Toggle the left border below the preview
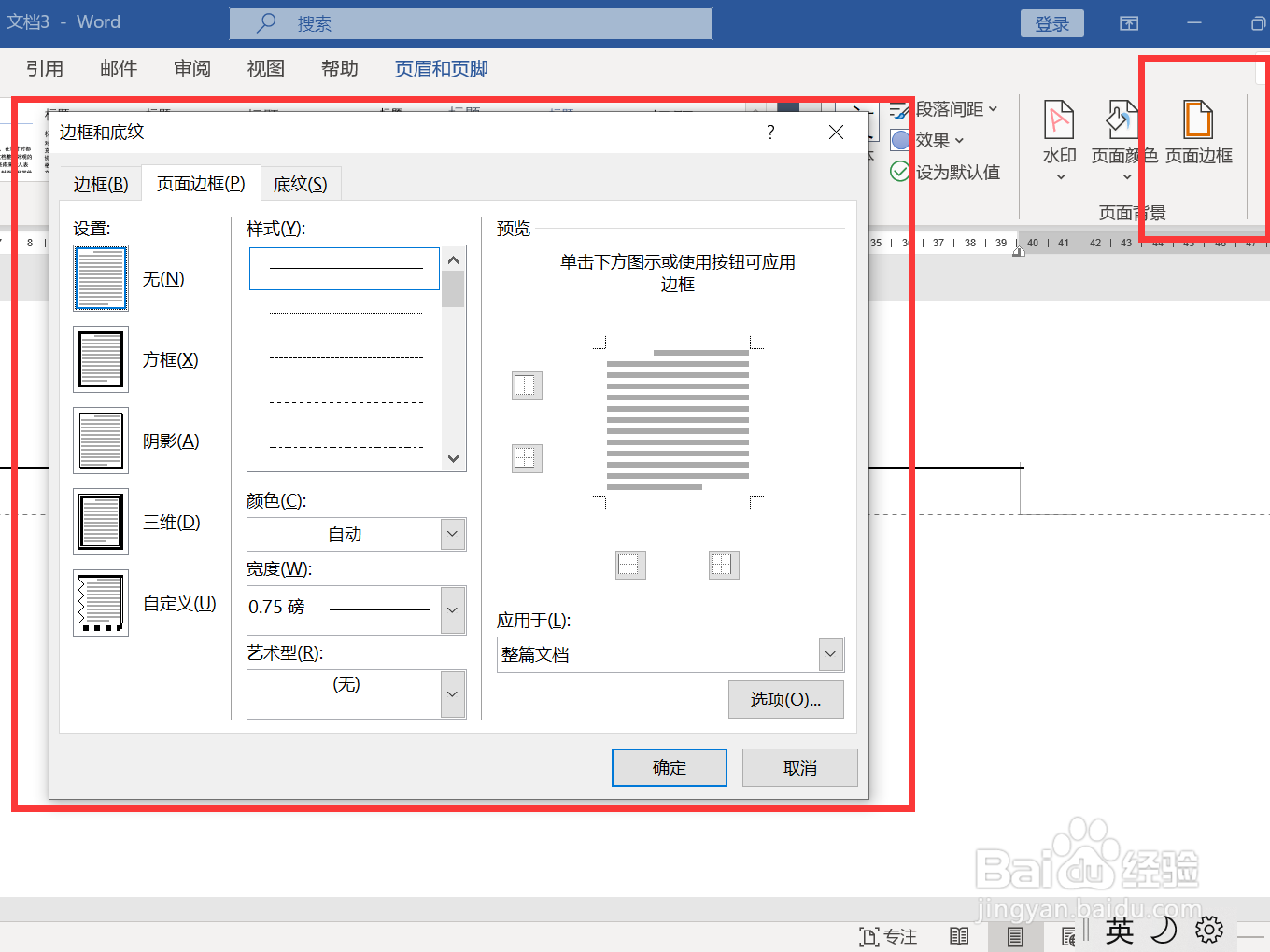The width and height of the screenshot is (1270, 952). [x=630, y=565]
